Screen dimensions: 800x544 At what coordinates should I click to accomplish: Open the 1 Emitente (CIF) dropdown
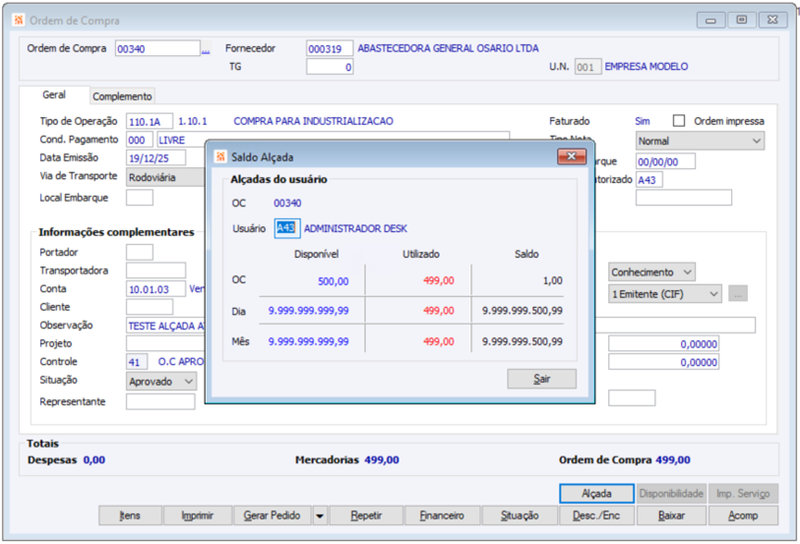point(665,294)
